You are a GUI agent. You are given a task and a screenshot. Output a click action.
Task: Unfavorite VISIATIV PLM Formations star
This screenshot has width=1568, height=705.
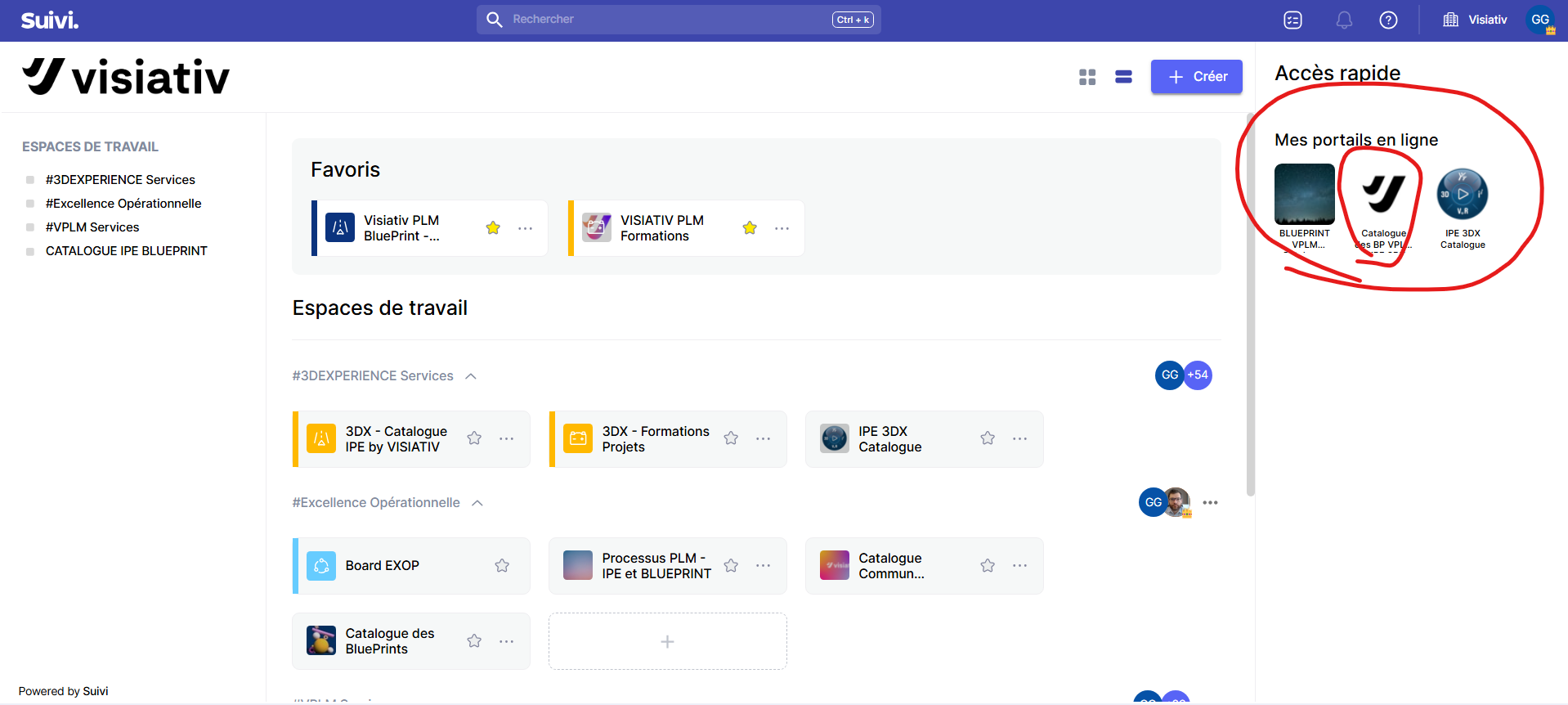750,228
